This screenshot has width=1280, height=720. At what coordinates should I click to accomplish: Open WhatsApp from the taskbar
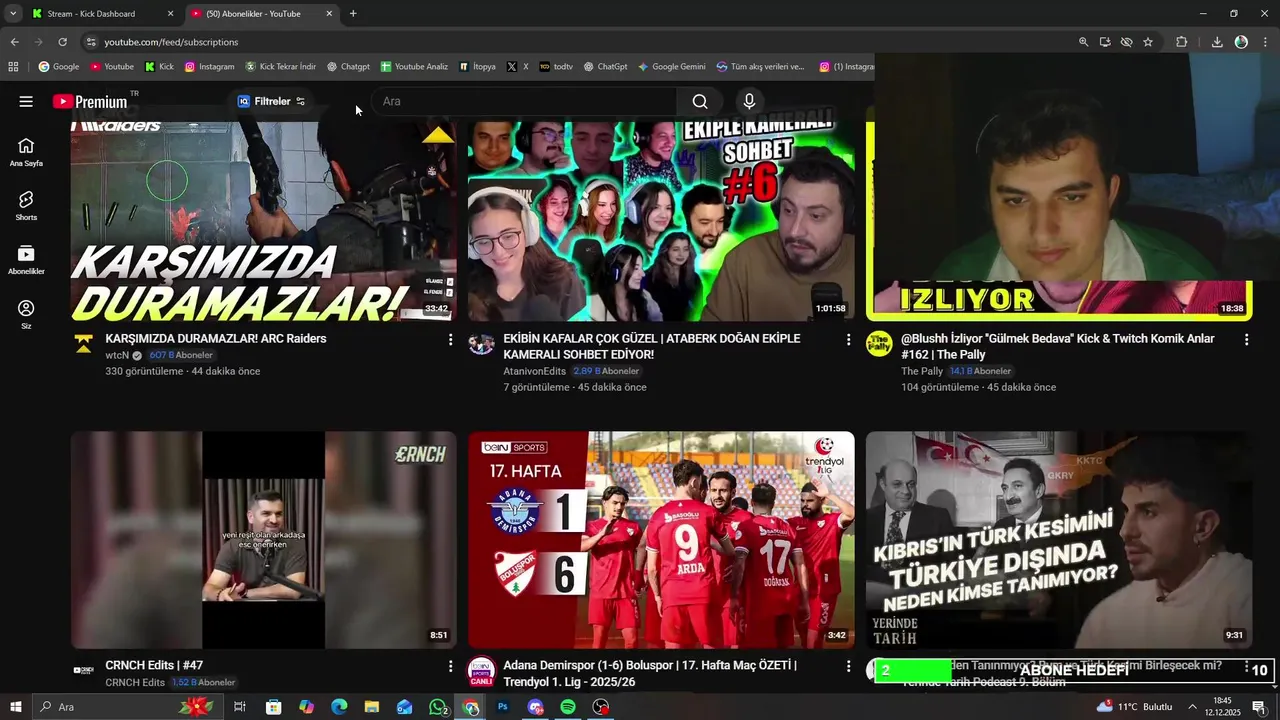pos(438,707)
